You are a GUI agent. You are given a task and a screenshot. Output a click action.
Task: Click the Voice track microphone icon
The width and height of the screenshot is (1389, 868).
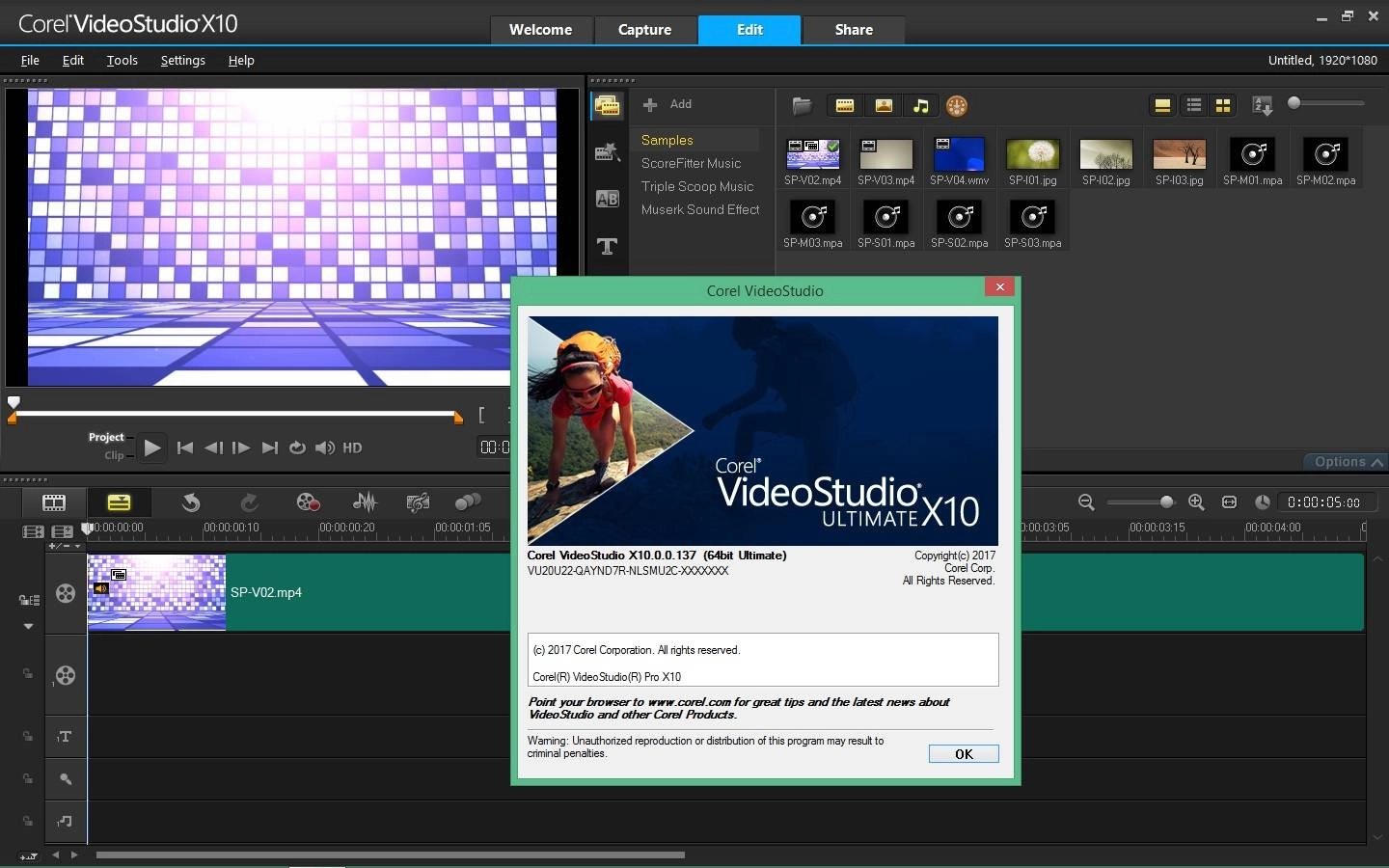(x=65, y=778)
